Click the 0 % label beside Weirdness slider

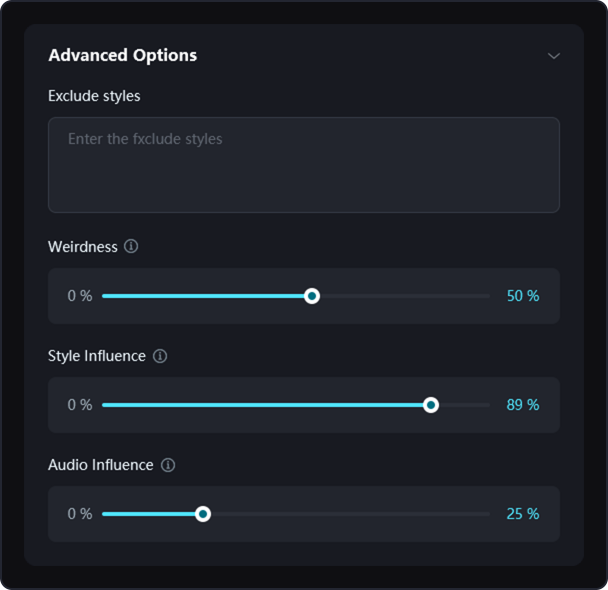(80, 296)
